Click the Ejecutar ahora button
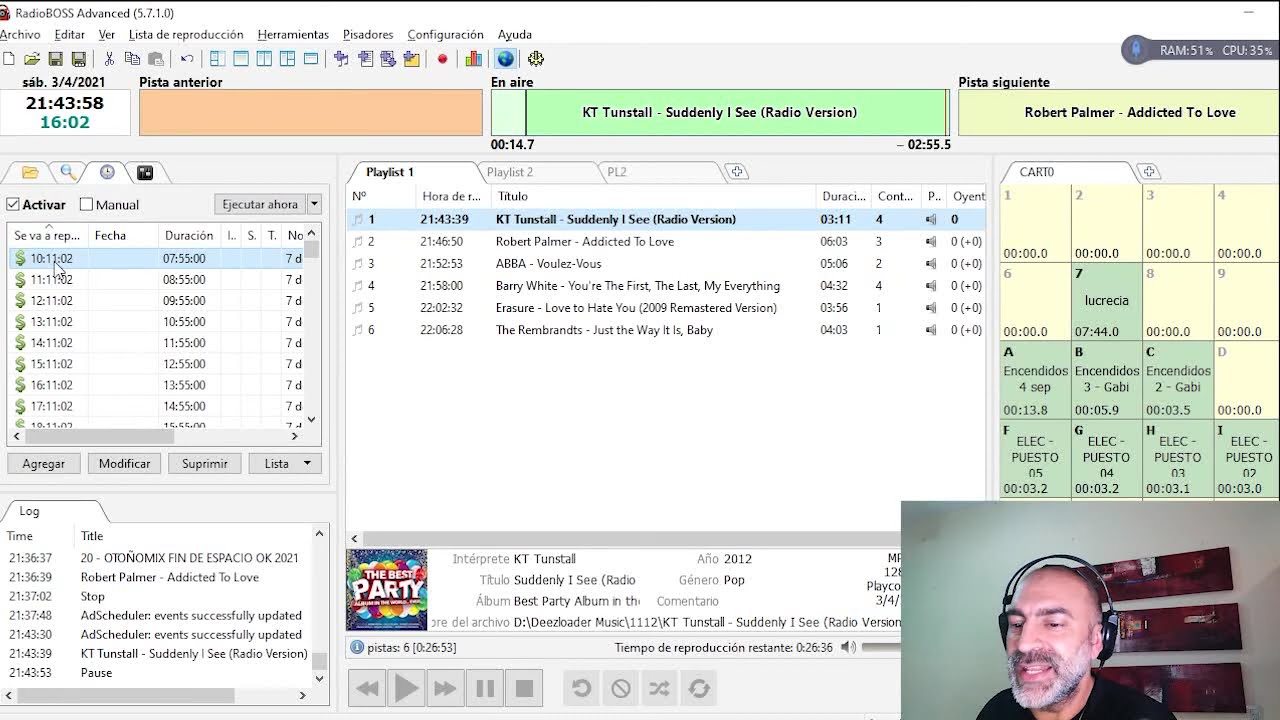 pos(260,204)
